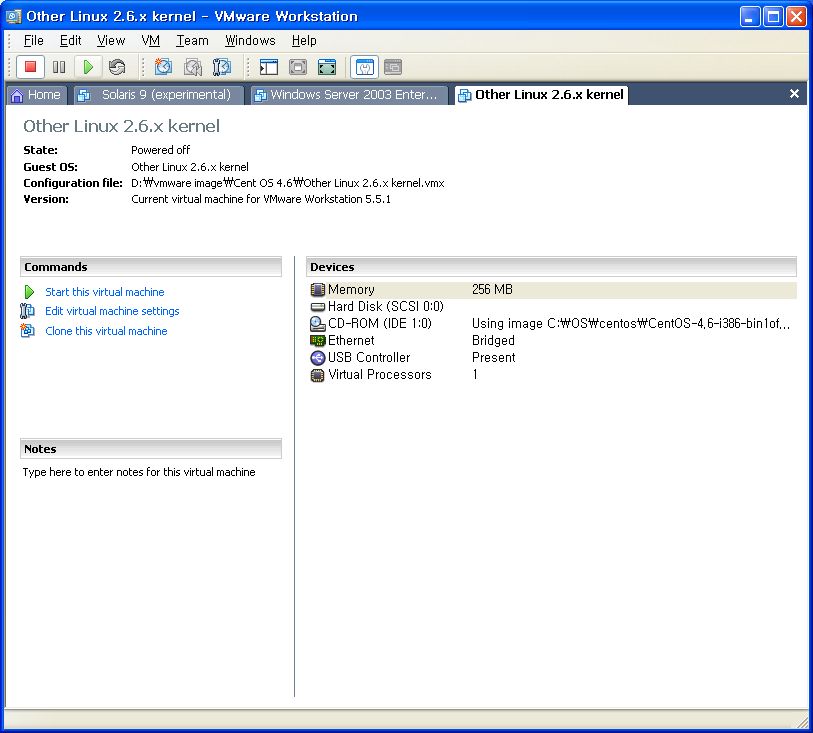Click the red Power Off toolbar button
Viewport: 813px width, 733px height.
(30, 67)
